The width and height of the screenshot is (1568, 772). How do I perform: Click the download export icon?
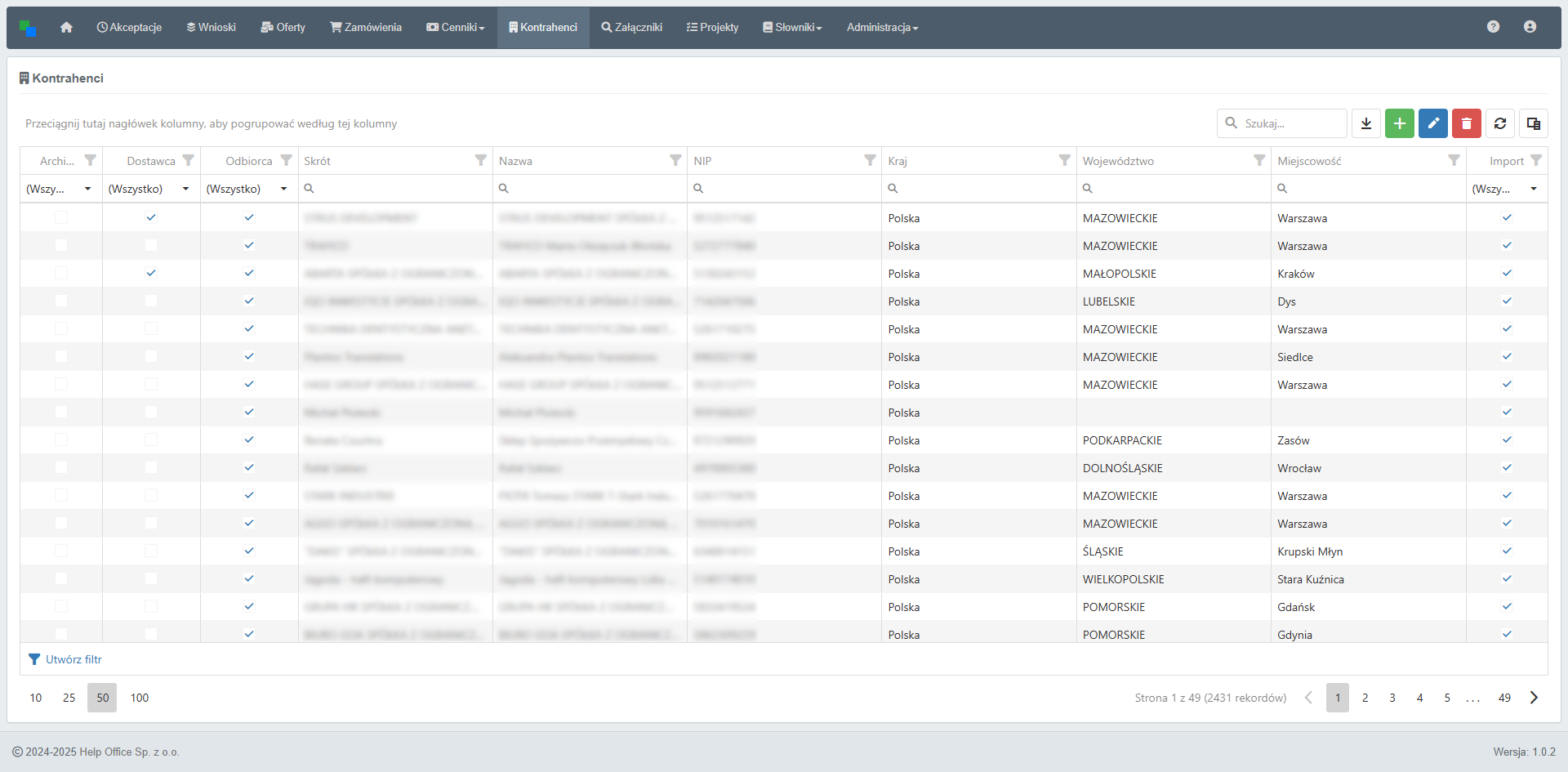tap(1365, 123)
